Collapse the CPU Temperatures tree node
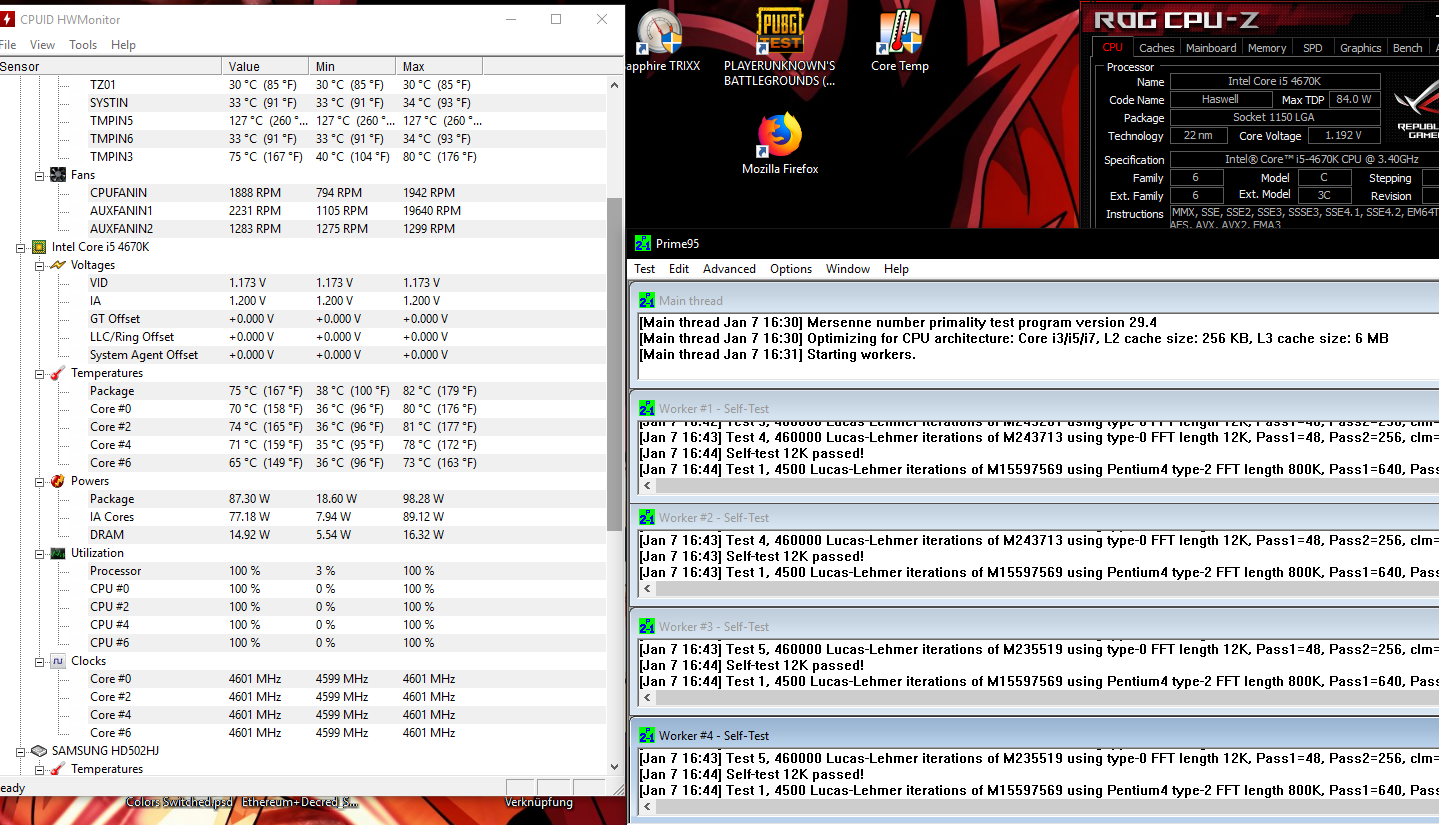Viewport: 1439px width, 825px height. pyautogui.click(x=40, y=373)
